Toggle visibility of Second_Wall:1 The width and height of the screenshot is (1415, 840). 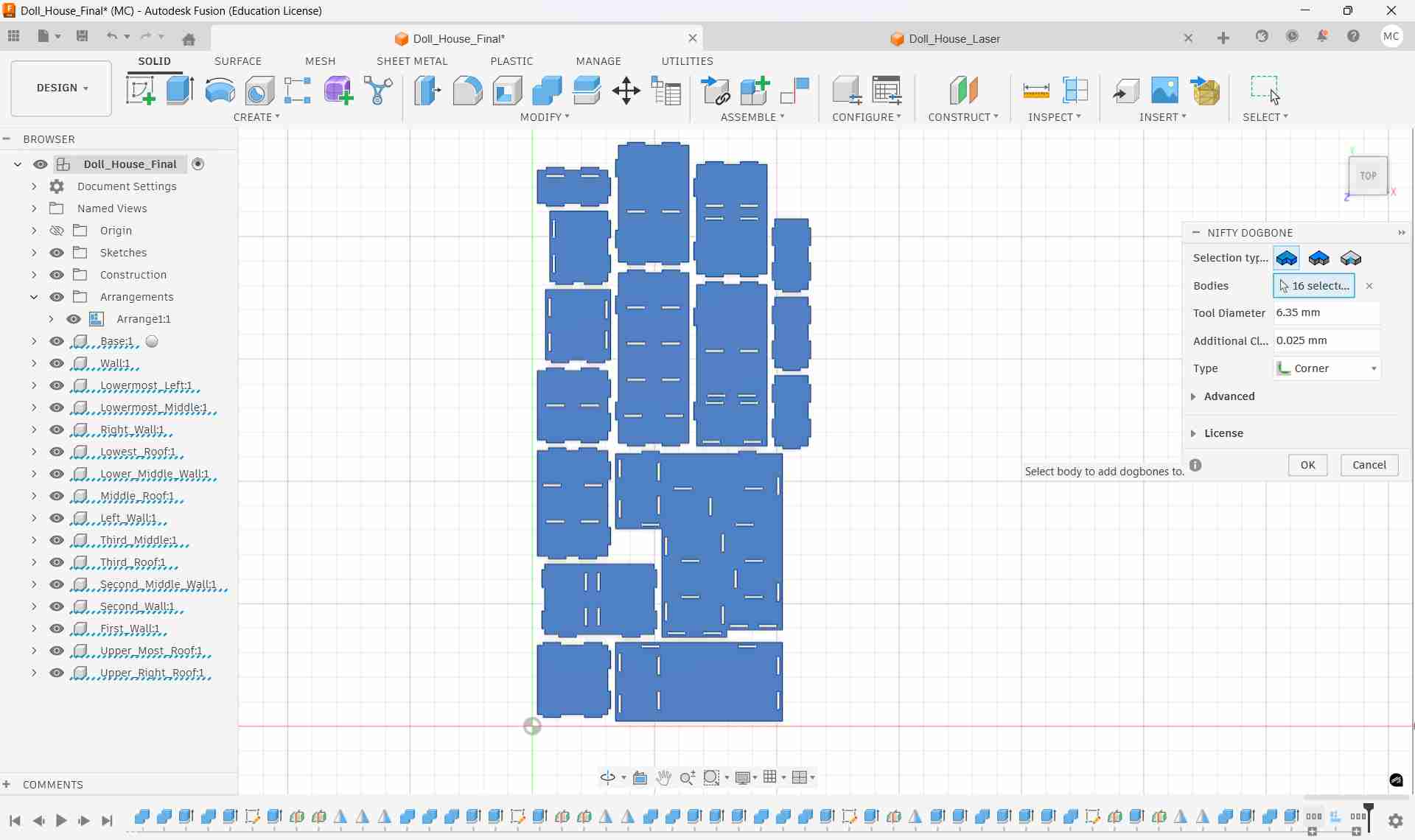click(x=57, y=606)
